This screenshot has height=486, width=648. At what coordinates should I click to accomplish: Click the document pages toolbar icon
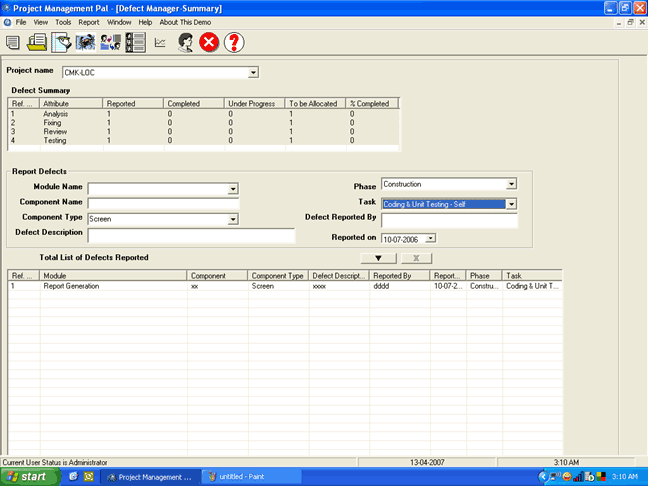(x=13, y=42)
